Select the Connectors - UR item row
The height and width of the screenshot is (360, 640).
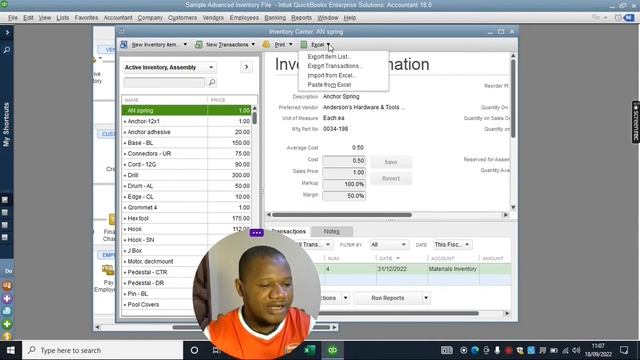[187, 153]
